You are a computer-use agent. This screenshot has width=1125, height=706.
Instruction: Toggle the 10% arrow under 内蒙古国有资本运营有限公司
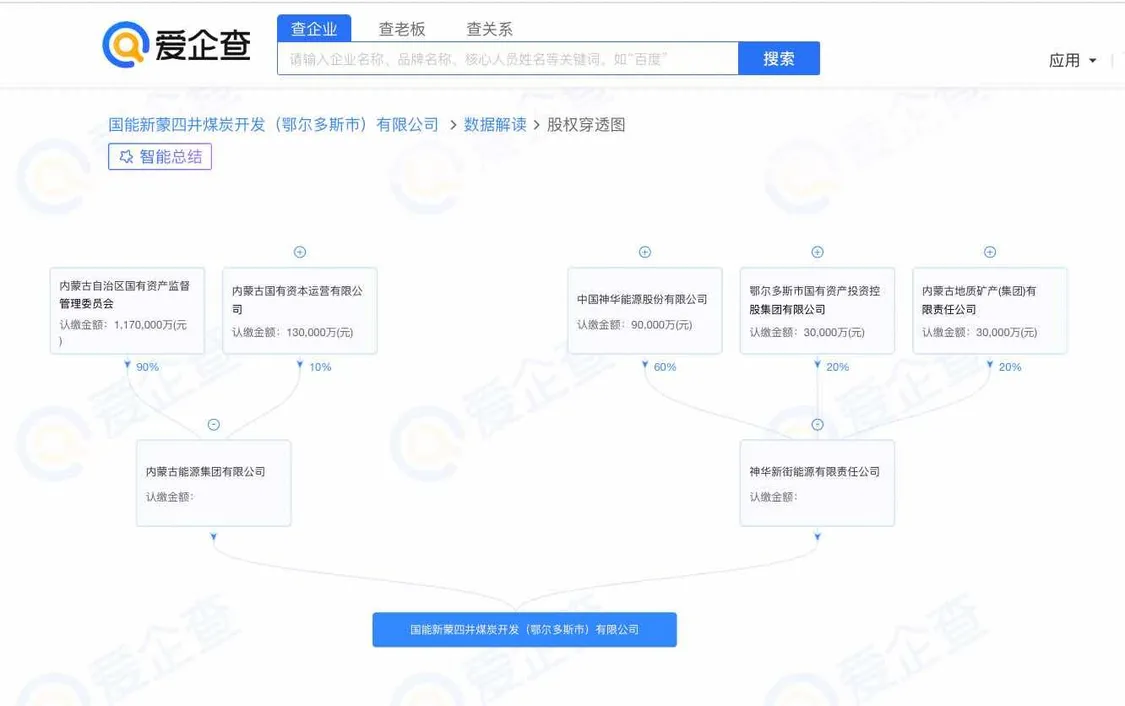[x=300, y=367]
